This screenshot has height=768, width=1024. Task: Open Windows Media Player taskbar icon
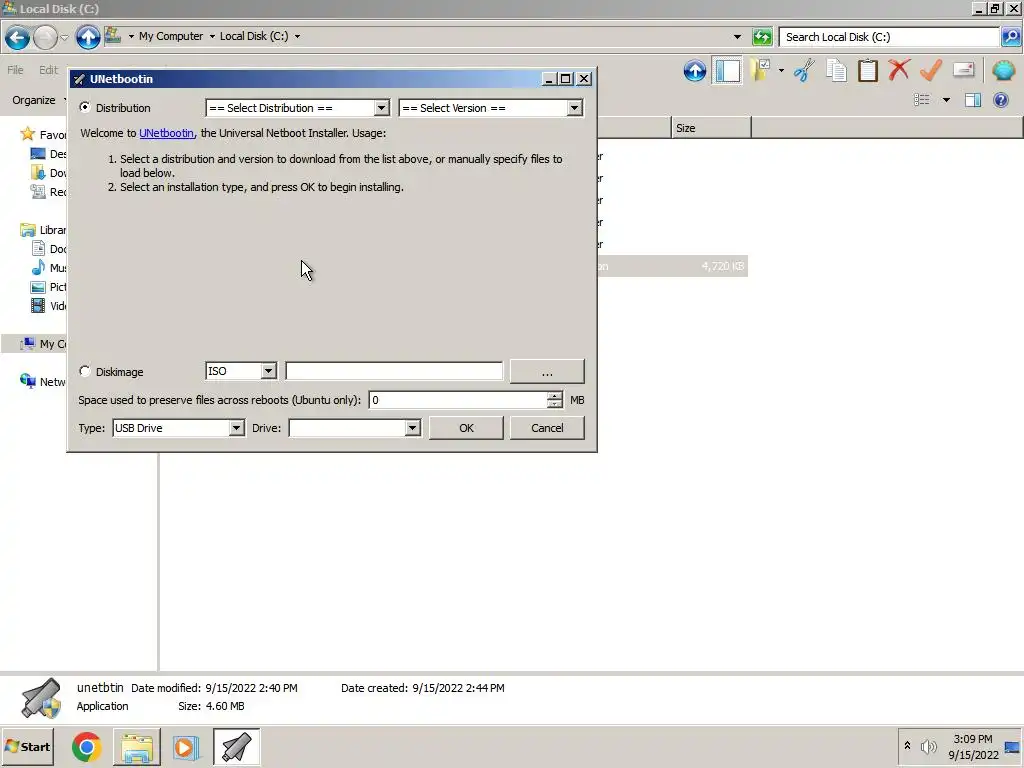tap(186, 747)
